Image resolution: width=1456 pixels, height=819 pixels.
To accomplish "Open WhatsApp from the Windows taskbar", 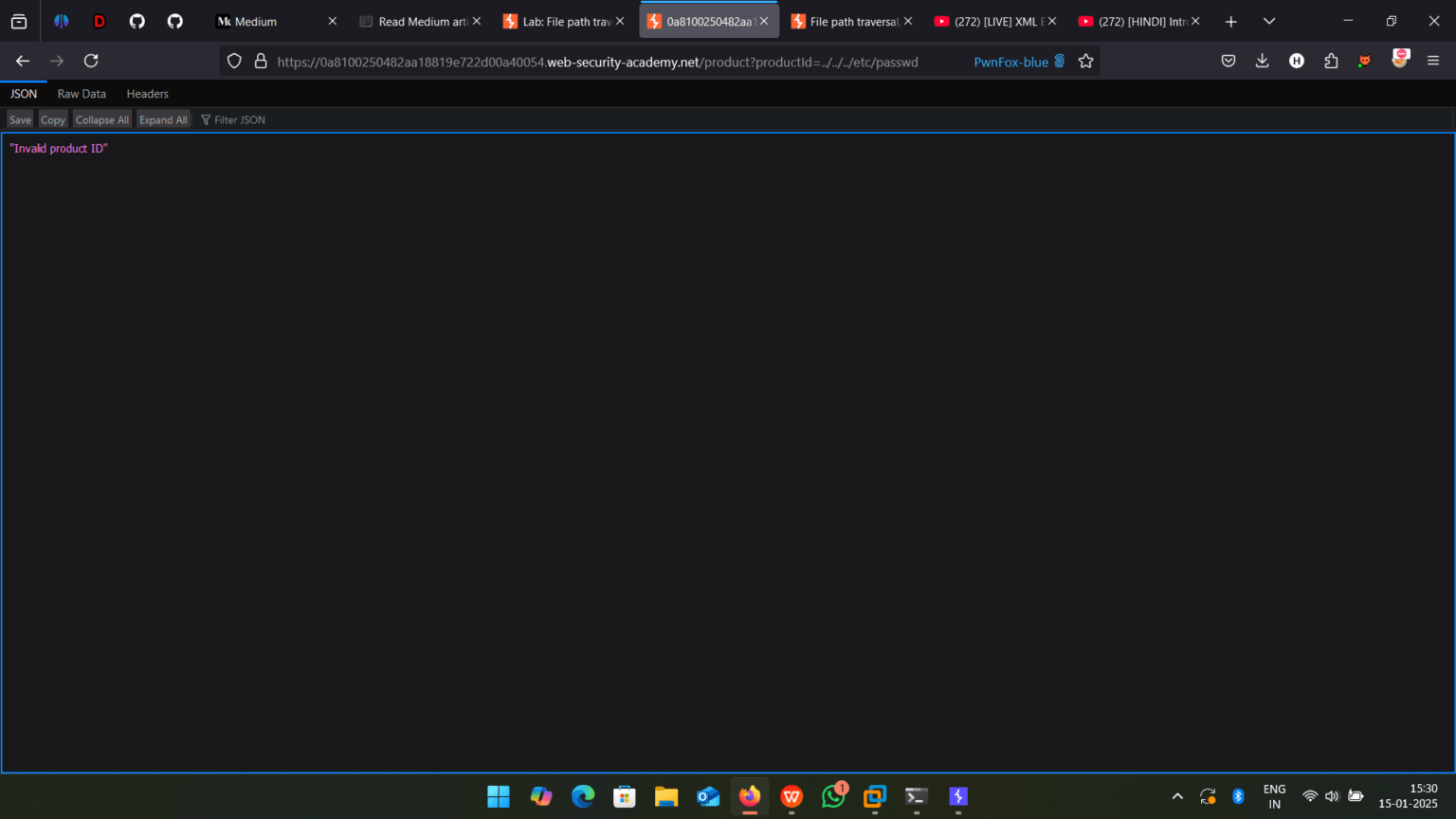I will [x=833, y=796].
